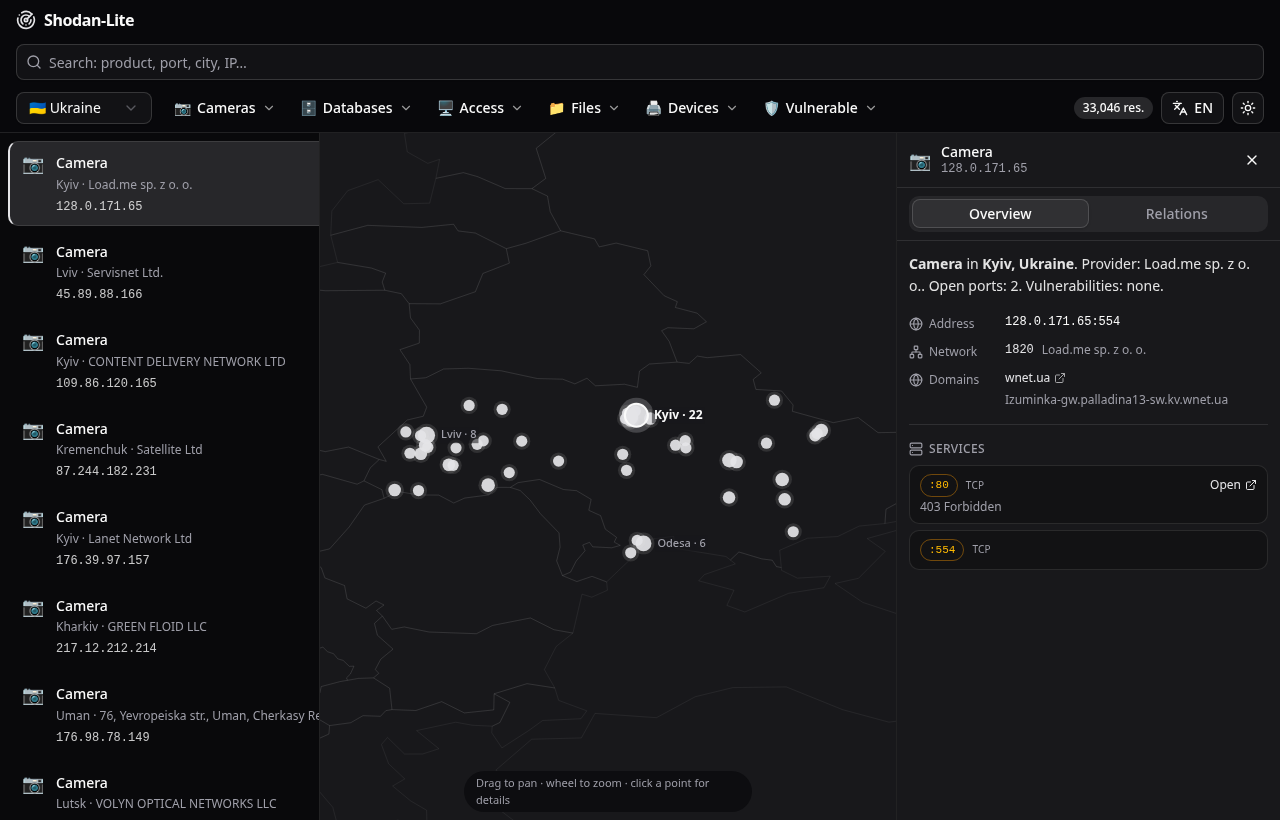Toggle the light/dark theme sun button

[1248, 108]
